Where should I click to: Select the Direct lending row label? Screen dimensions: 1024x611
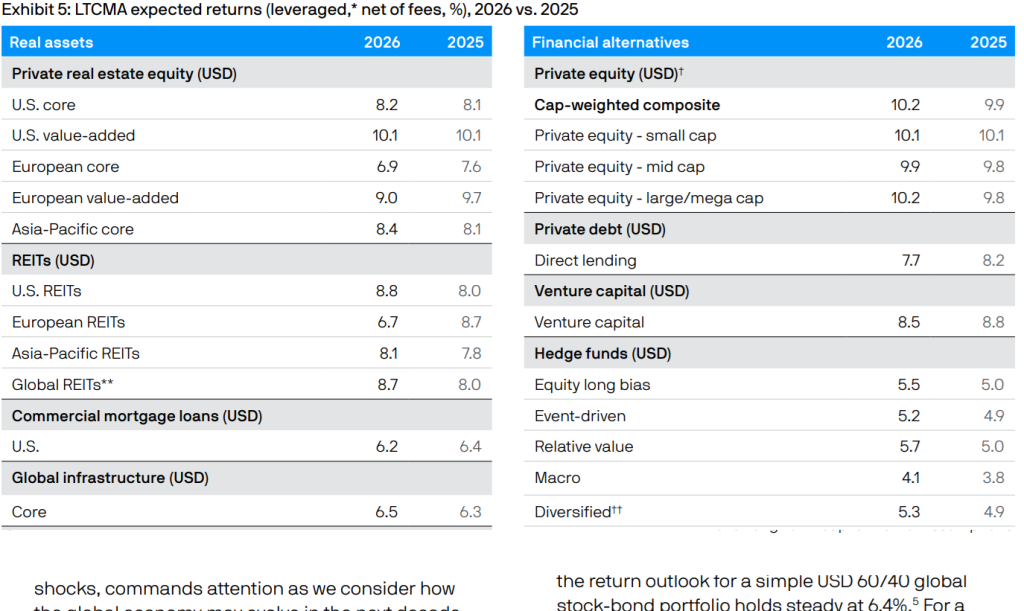(585, 260)
